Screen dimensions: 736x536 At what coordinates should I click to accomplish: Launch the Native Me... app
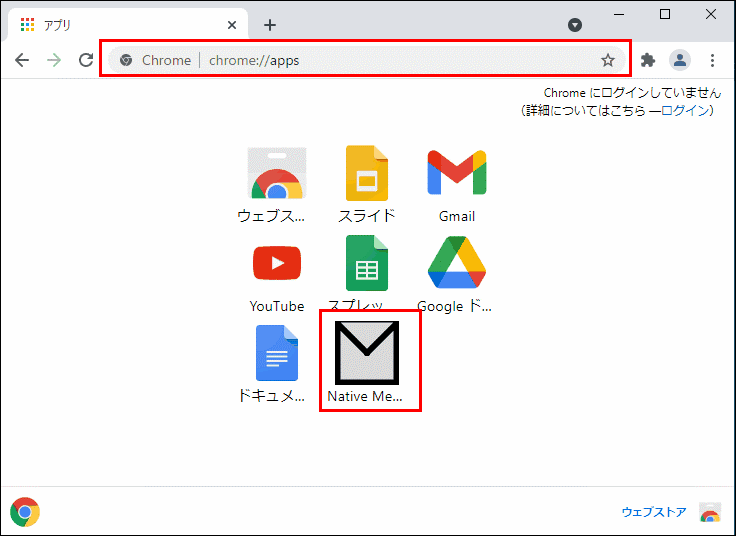(367, 353)
